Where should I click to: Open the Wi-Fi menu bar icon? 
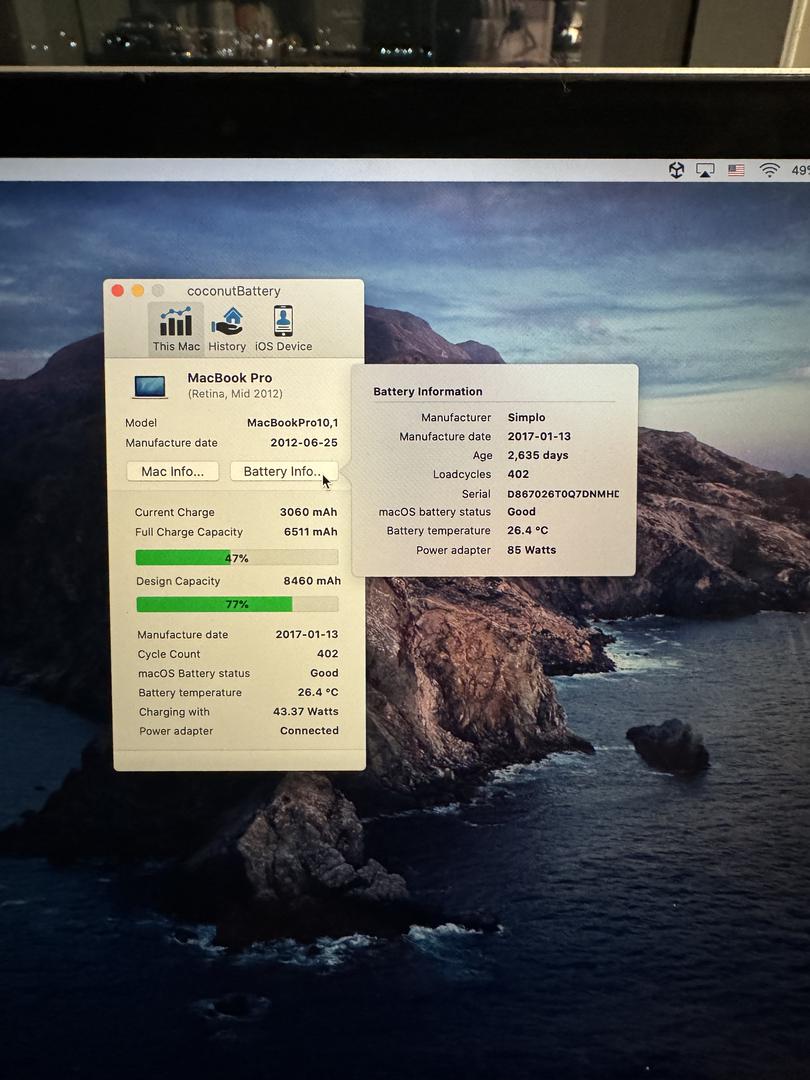[x=769, y=170]
